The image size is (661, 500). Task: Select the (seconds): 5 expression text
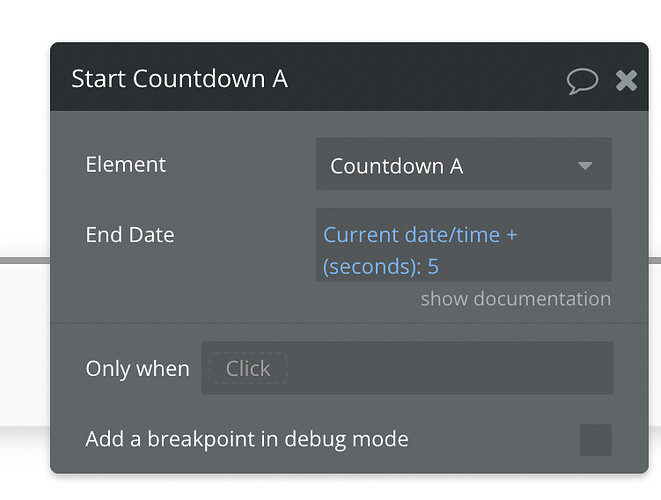(381, 267)
